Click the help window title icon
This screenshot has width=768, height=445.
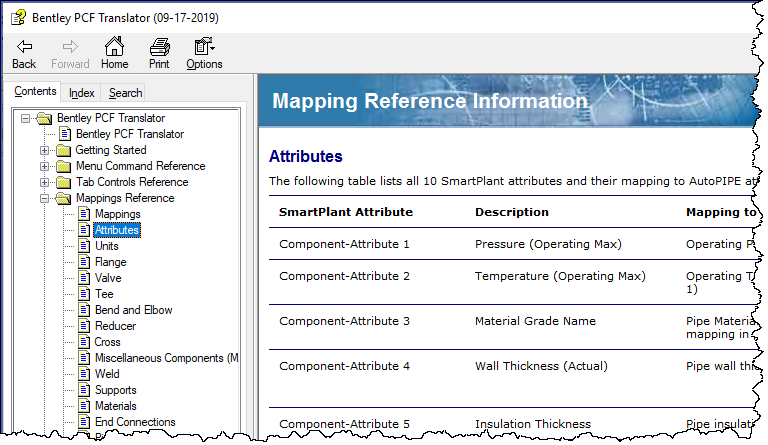[x=18, y=18]
